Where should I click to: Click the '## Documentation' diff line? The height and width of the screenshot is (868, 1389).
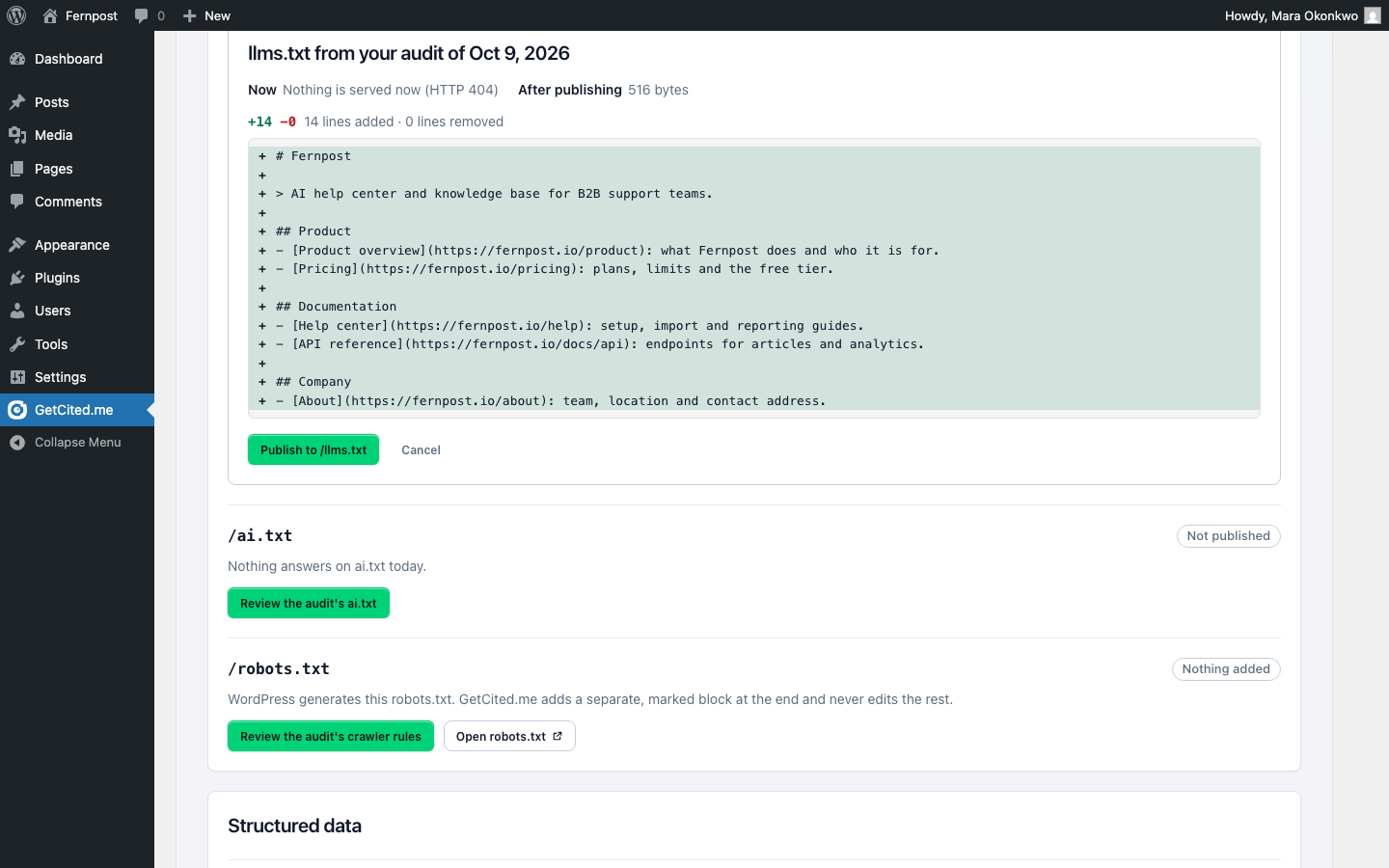(x=754, y=307)
